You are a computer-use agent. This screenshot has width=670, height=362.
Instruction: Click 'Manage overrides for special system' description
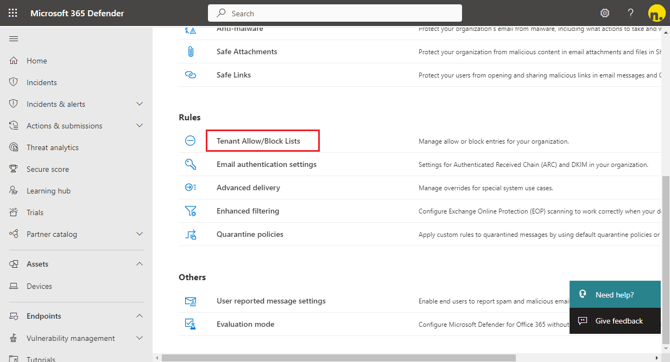point(486,188)
